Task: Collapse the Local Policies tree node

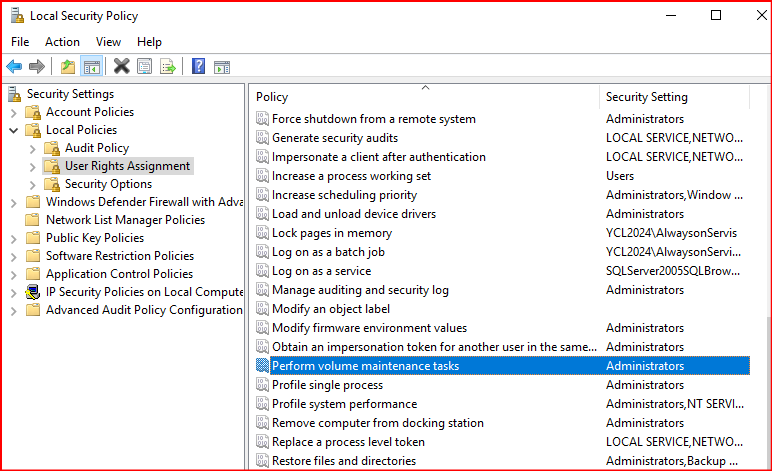Action: pyautogui.click(x=14, y=130)
